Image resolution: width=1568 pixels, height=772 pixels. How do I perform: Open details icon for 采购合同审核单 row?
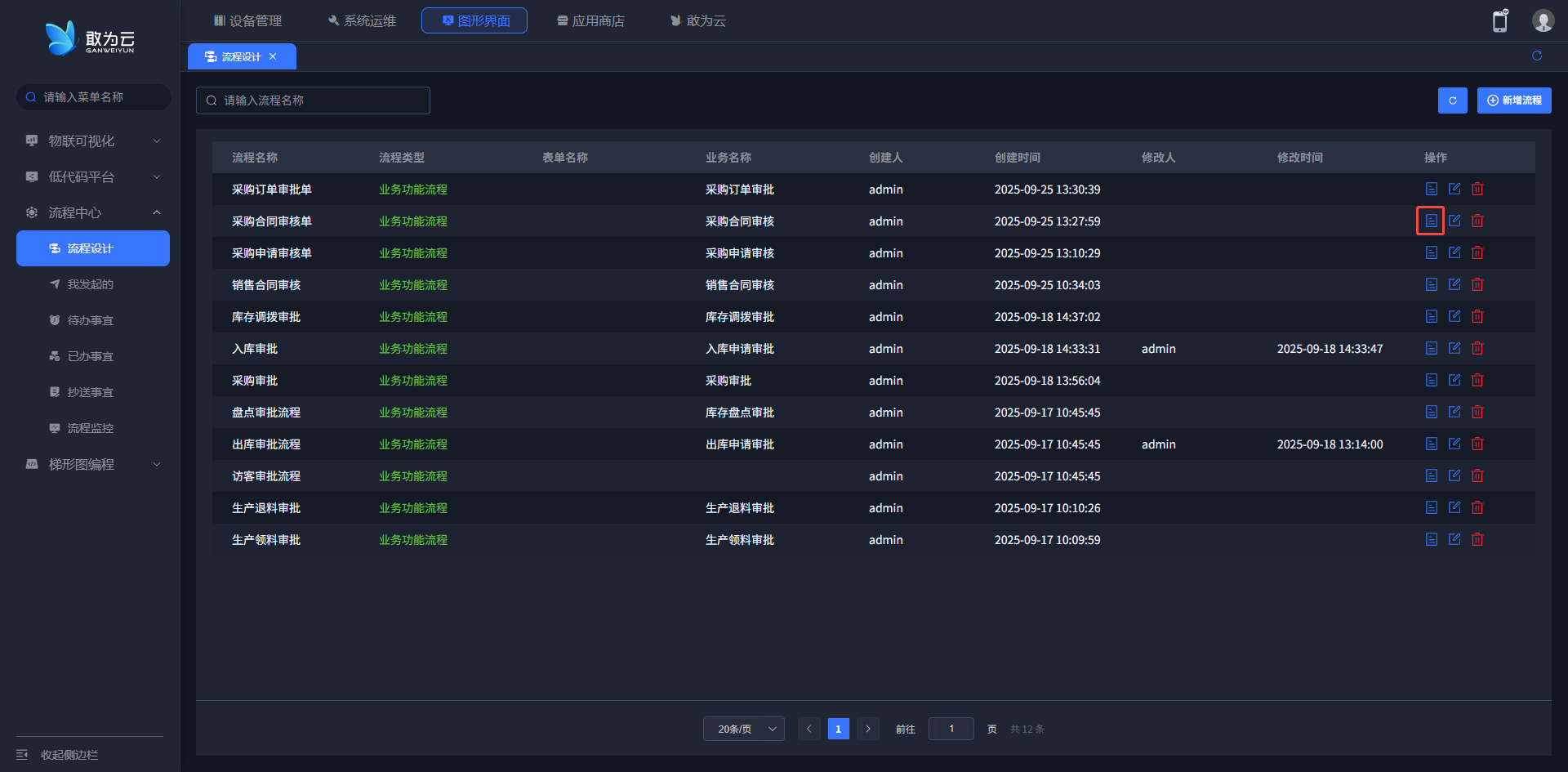pos(1431,221)
